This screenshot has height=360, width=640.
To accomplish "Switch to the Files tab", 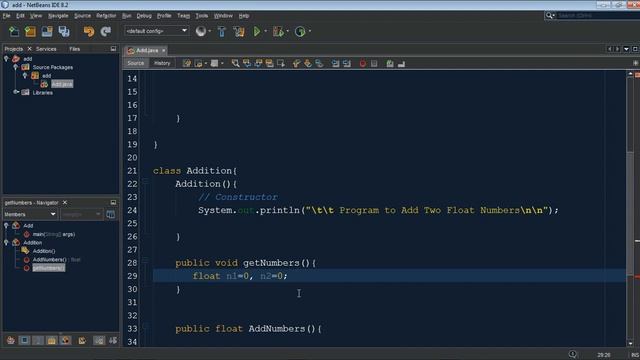I will pyautogui.click(x=74, y=49).
